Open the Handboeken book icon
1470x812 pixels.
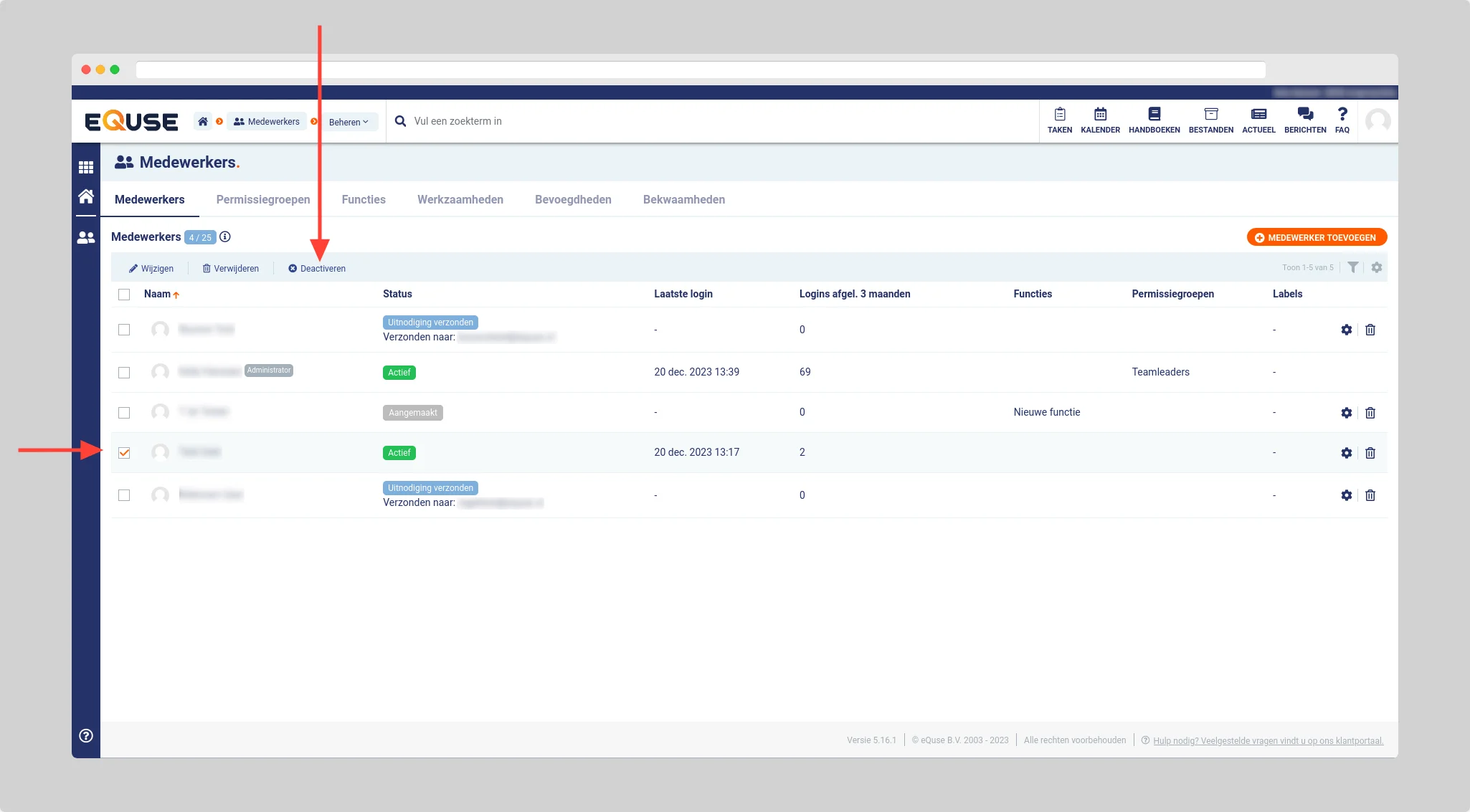1154,115
